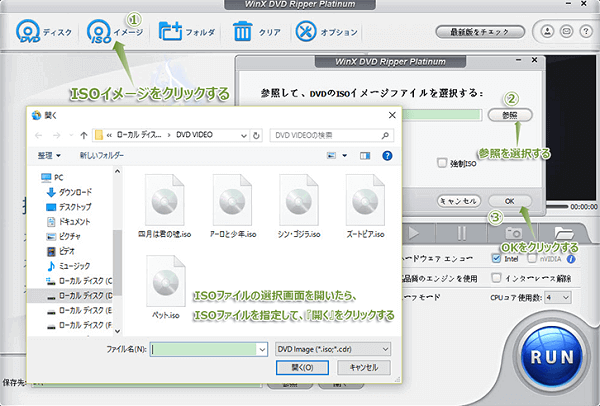Screen dimensions: 600x406
Task: Select the 四月は君の嘘.iso file
Action: click(165, 207)
